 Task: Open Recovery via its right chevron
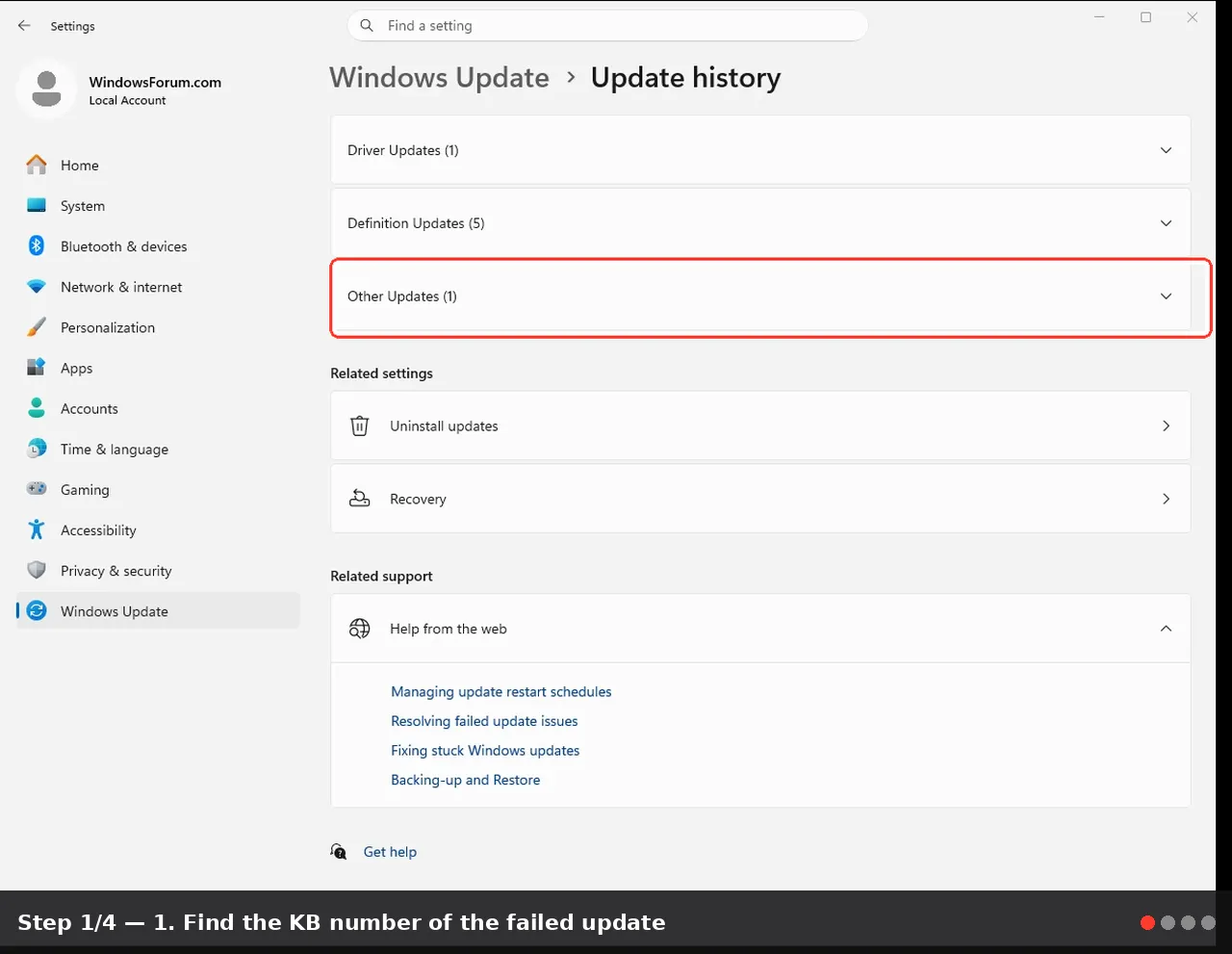point(1166,499)
